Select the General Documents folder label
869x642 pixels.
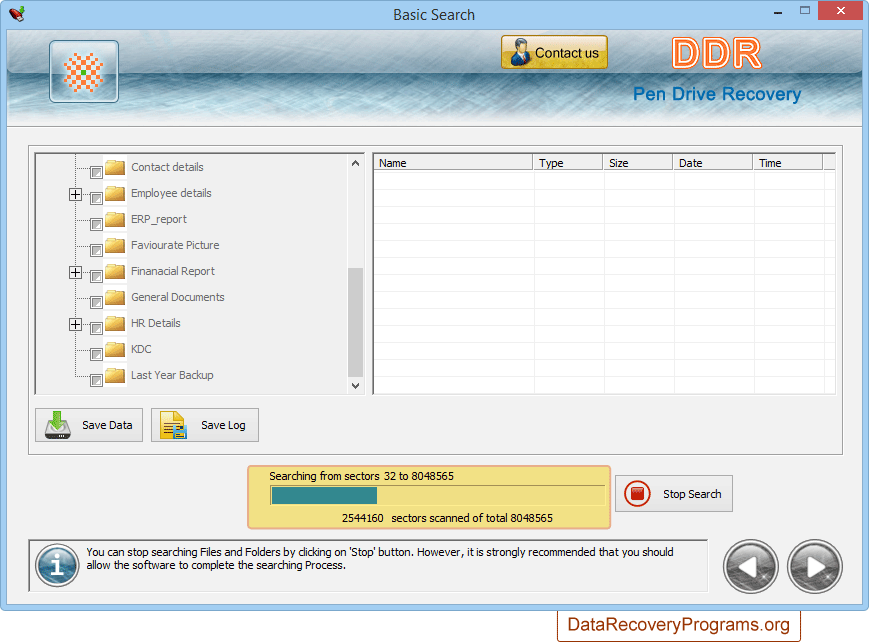178,297
